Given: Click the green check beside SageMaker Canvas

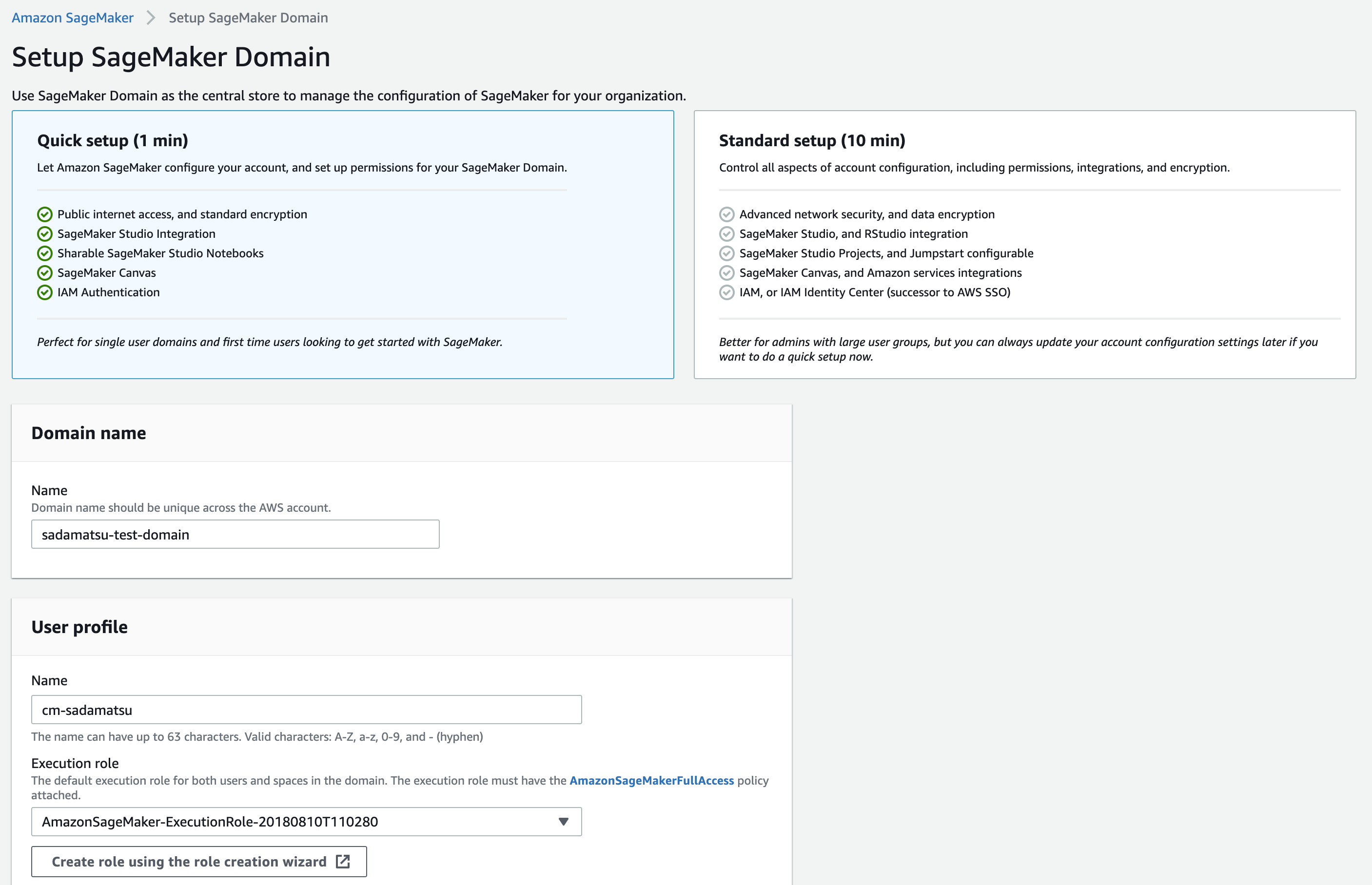Looking at the screenshot, I should point(45,273).
